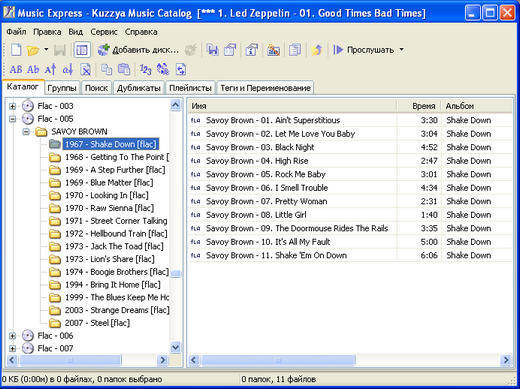This screenshot has width=520, height=389.
Task: Click the delete-sheet X icon
Action: pos(85,70)
